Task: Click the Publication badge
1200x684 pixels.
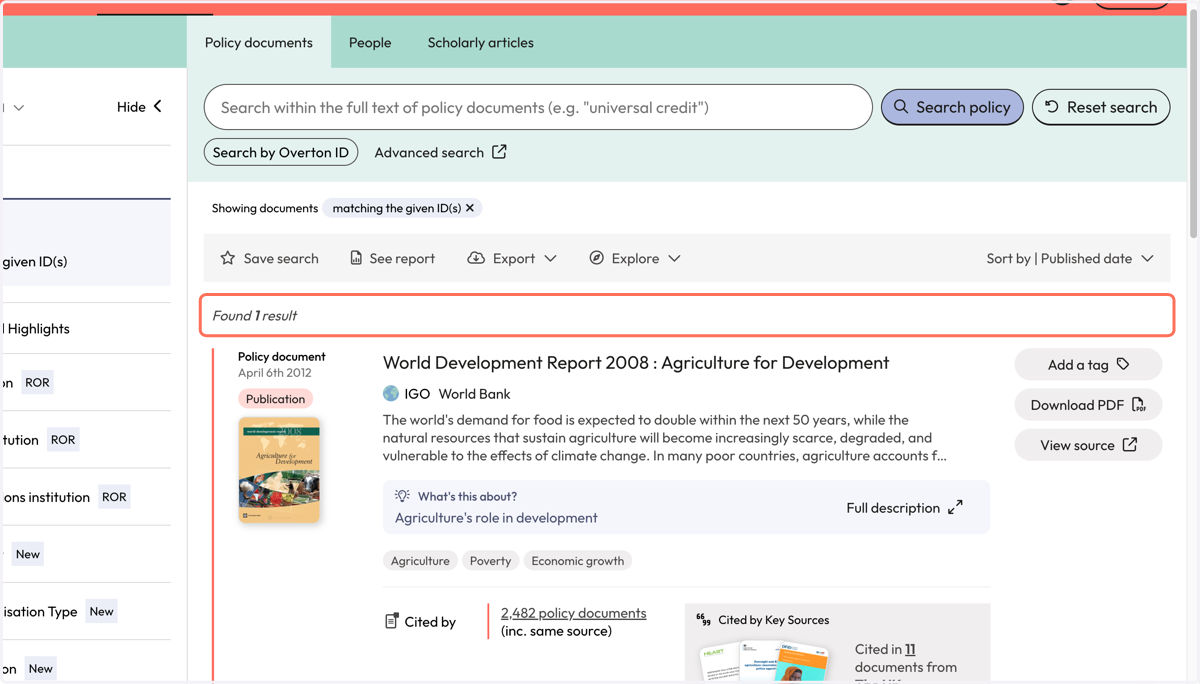Action: pyautogui.click(x=275, y=399)
